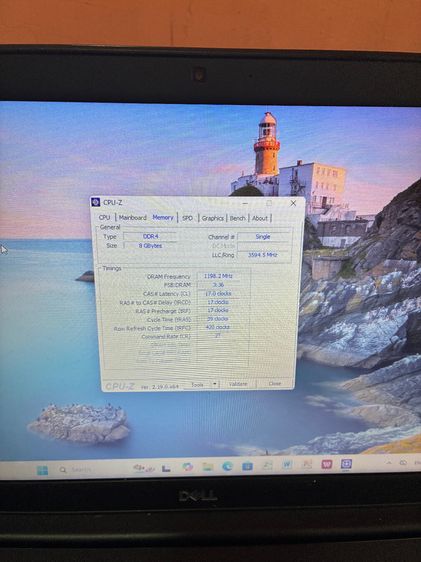Click the CPU-Z title bar icon
421x562 pixels.
96,202
